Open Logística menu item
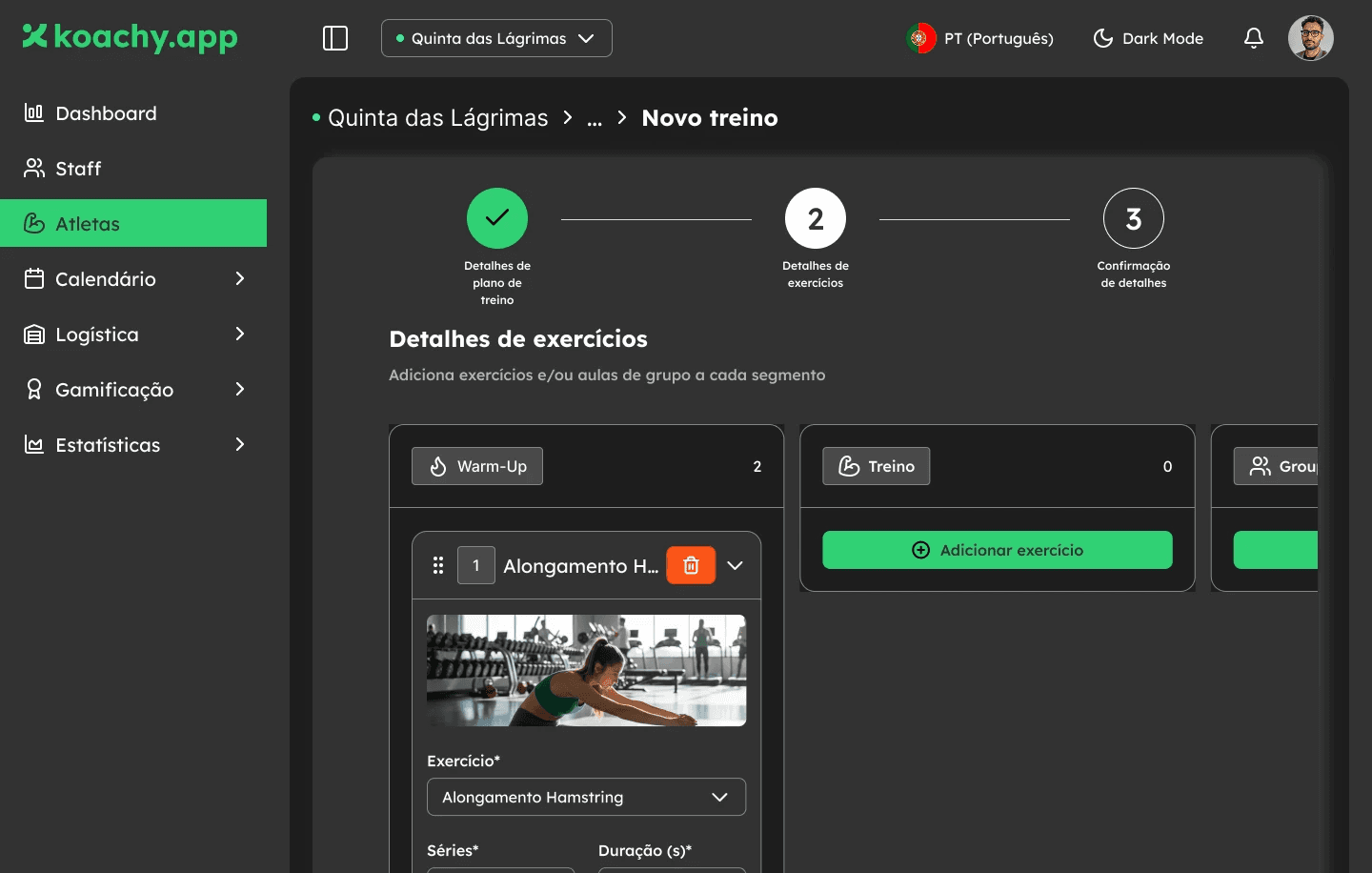 (x=133, y=334)
